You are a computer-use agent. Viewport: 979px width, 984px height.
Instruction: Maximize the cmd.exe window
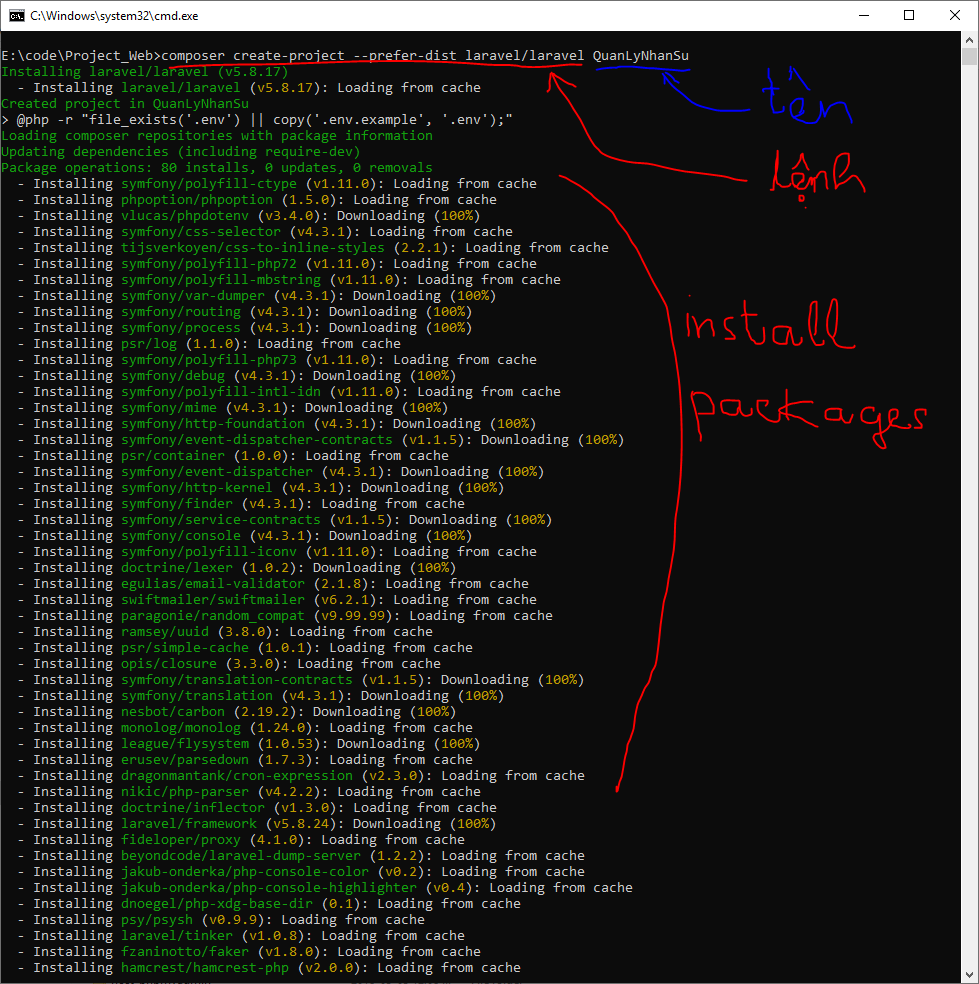point(909,16)
